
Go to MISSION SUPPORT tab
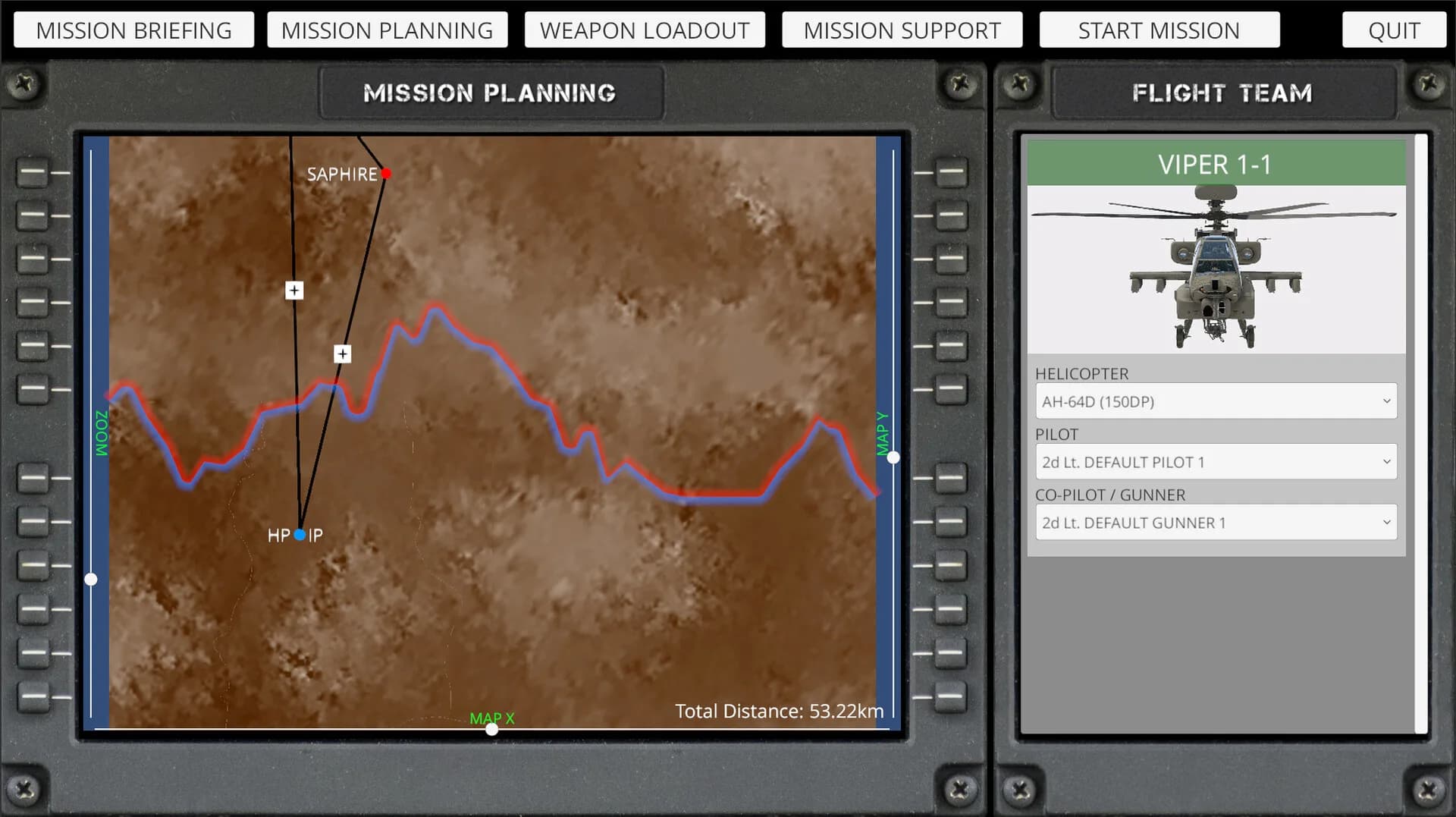[902, 30]
